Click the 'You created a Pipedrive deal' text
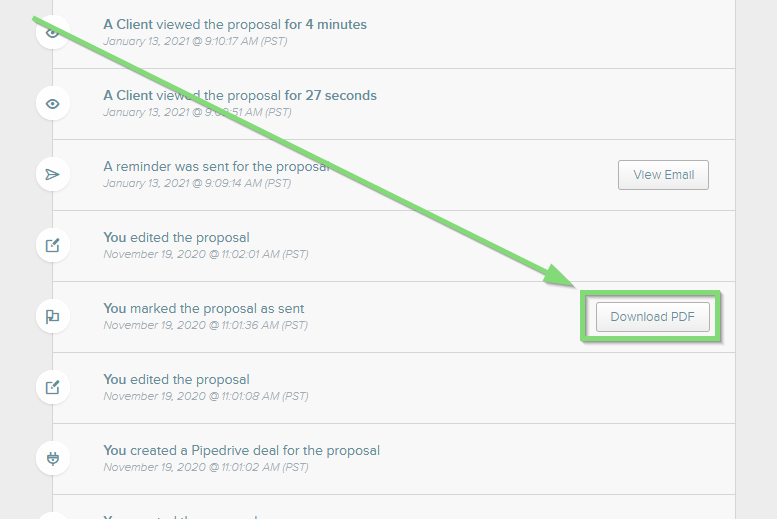Viewport: 777px width, 519px height. pyautogui.click(x=241, y=451)
